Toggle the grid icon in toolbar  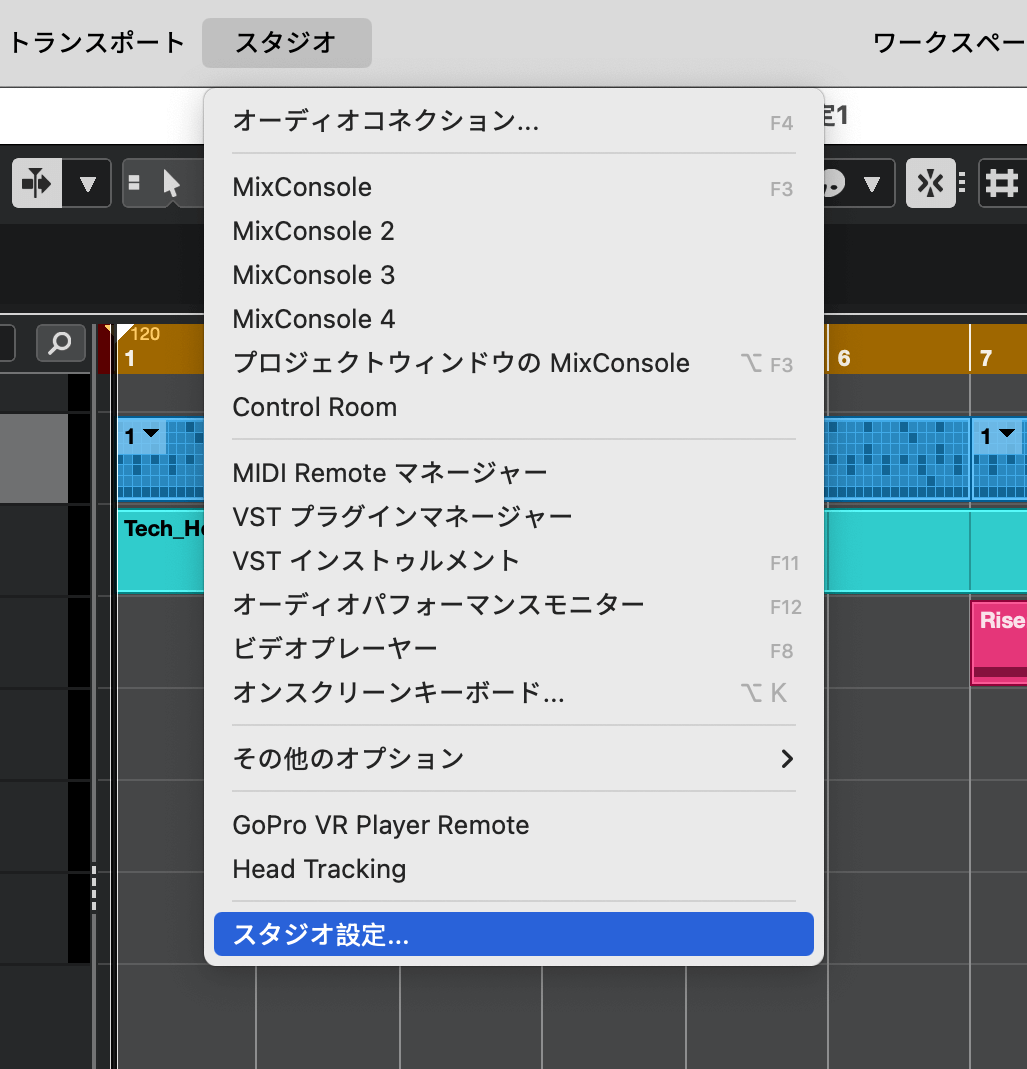point(1002,183)
